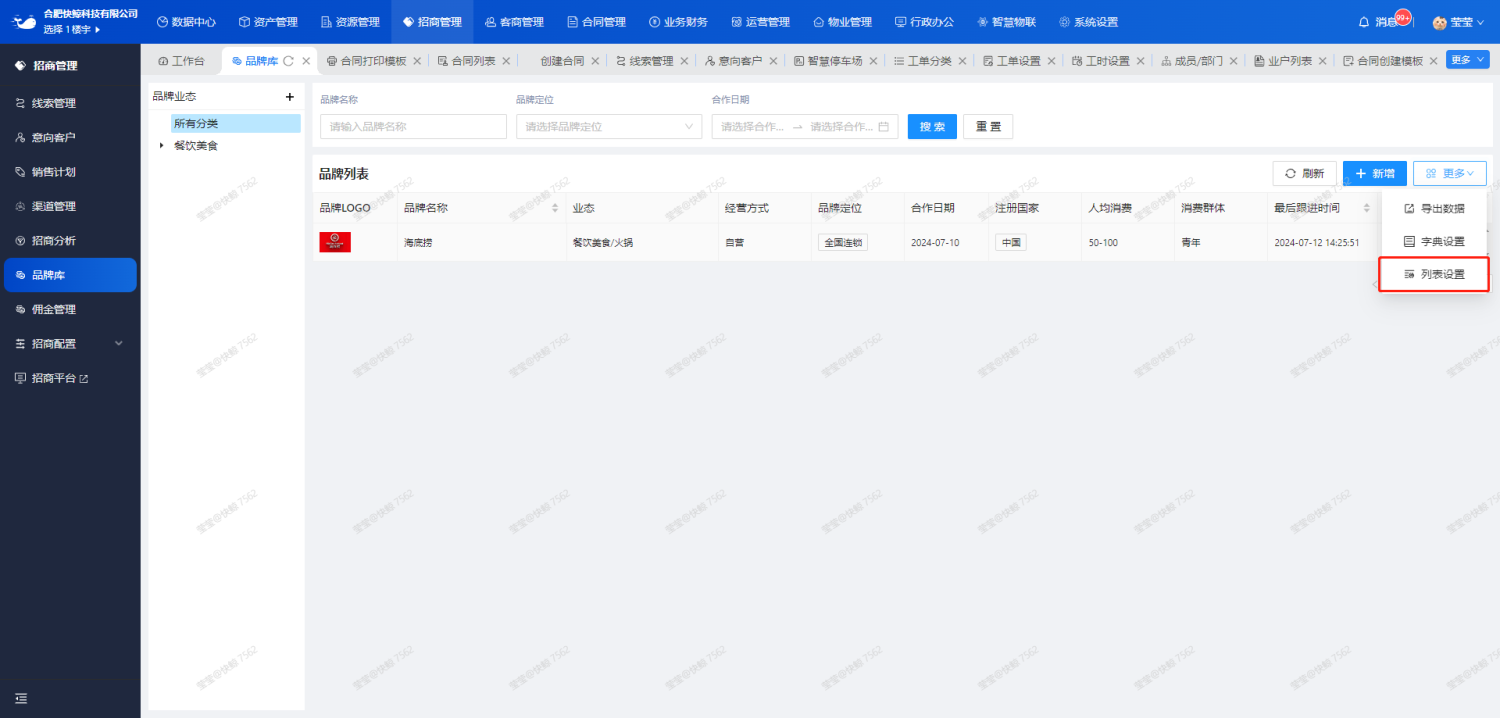The height and width of the screenshot is (718, 1500).
Task: Select 列表设置 from the dropdown menu
Action: point(1434,274)
